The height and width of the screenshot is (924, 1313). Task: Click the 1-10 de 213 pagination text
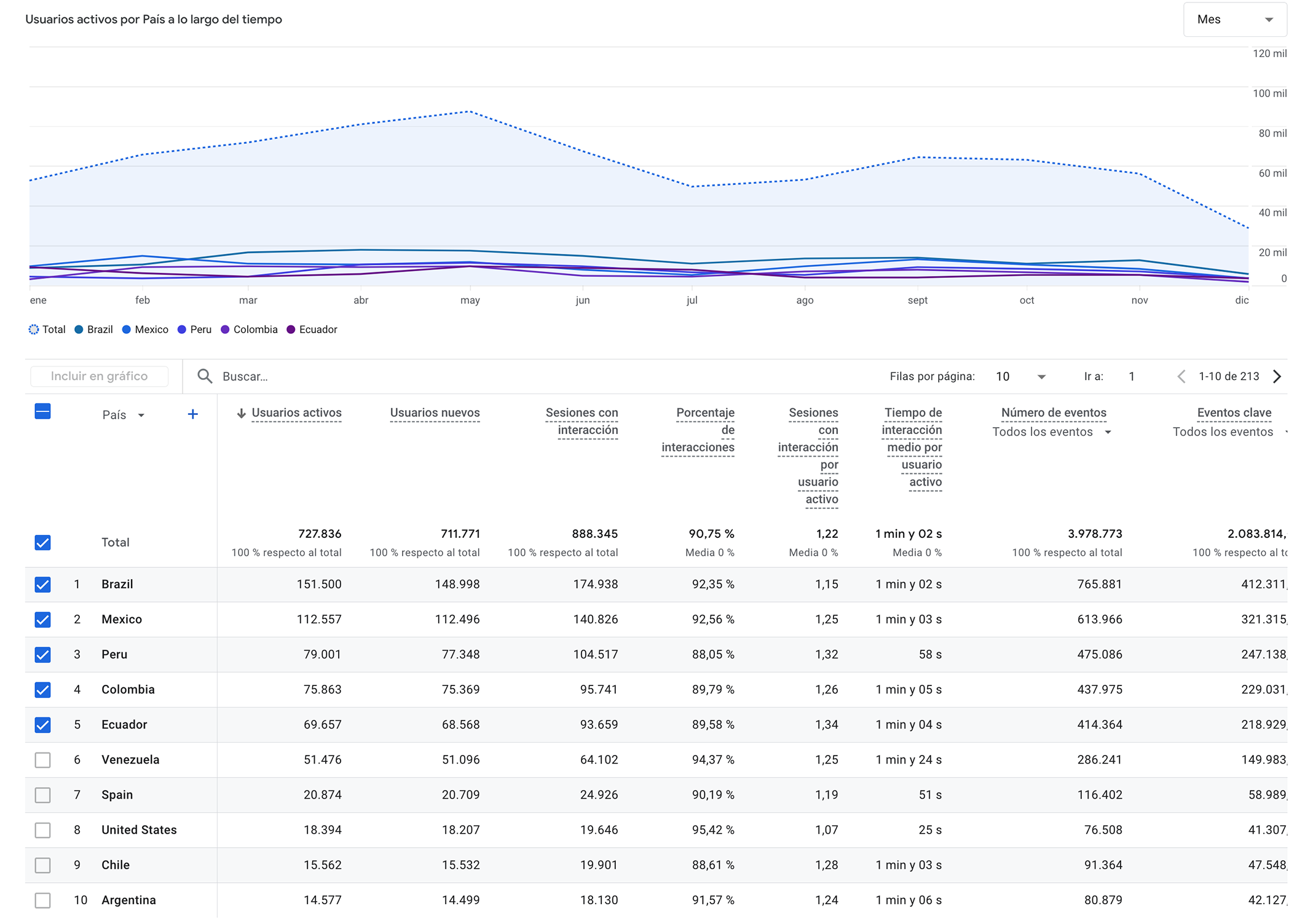pyautogui.click(x=1229, y=376)
